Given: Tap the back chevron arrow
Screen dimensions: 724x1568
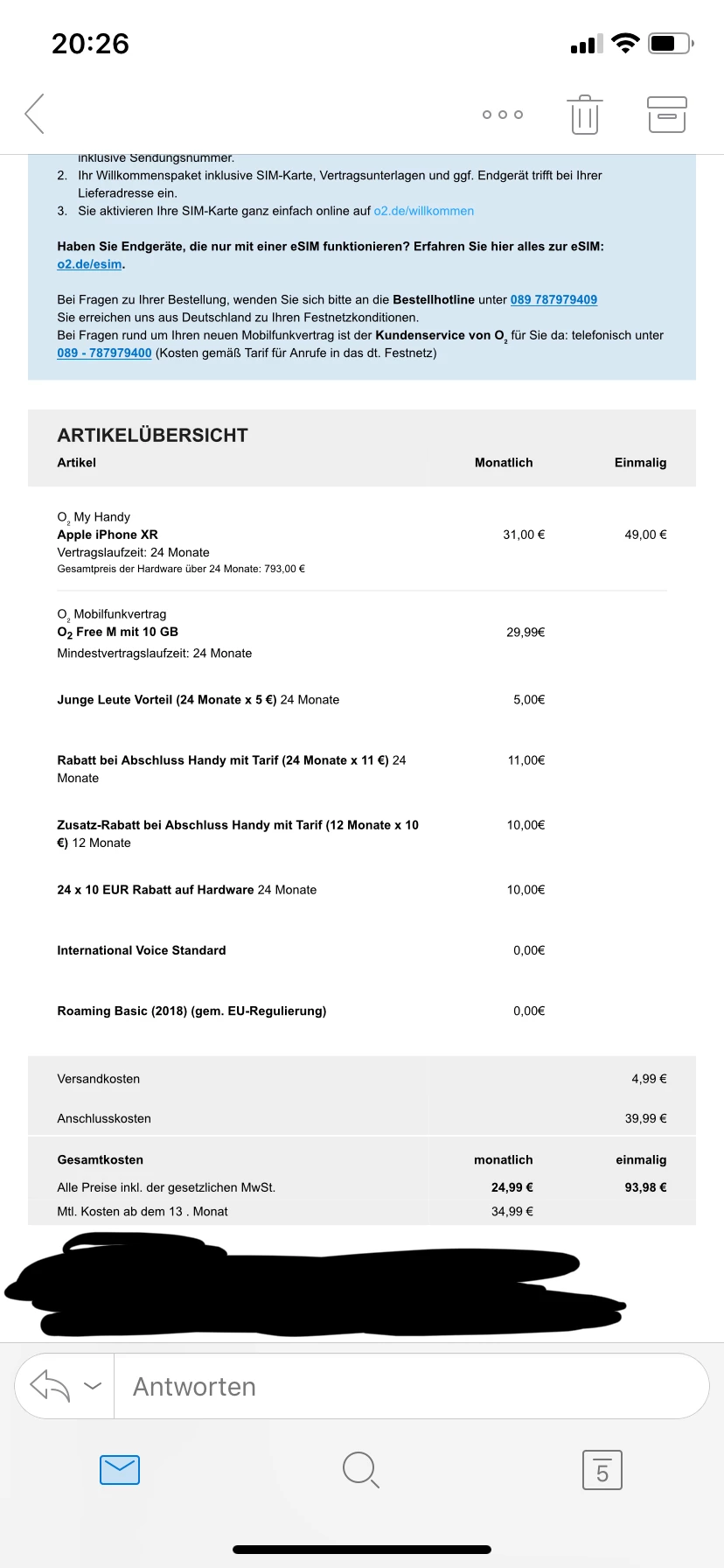Looking at the screenshot, I should (x=35, y=114).
